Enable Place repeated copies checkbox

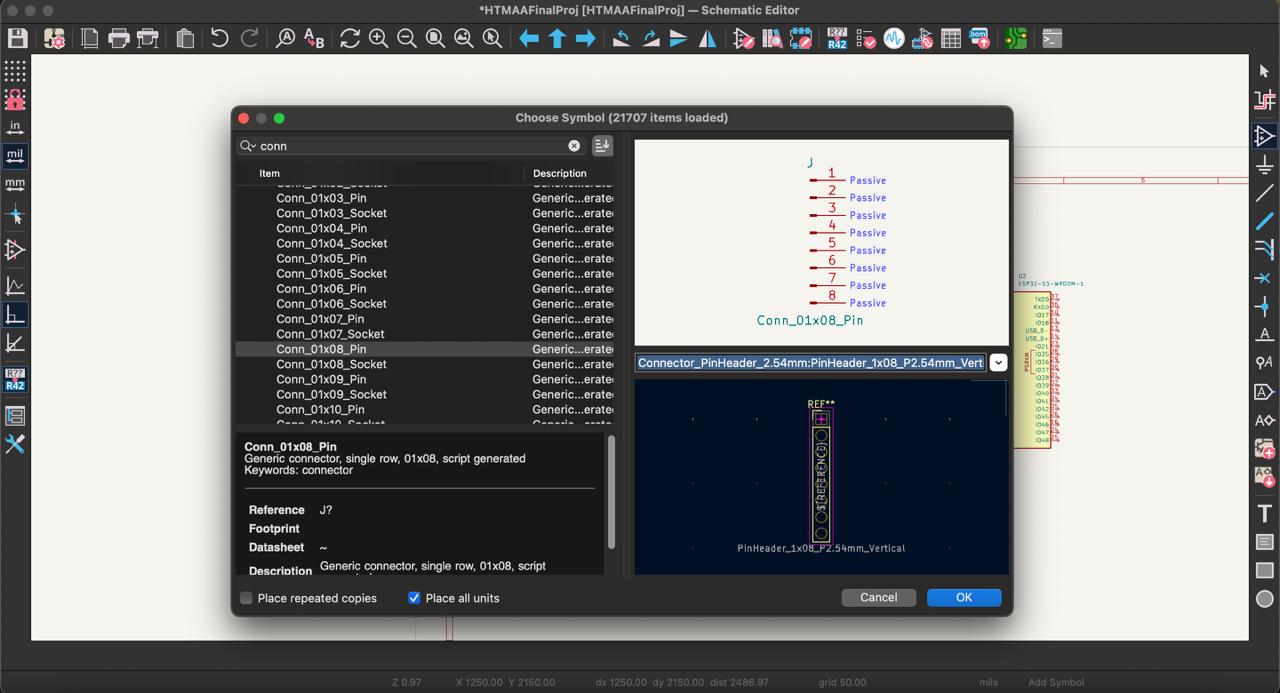click(x=247, y=598)
